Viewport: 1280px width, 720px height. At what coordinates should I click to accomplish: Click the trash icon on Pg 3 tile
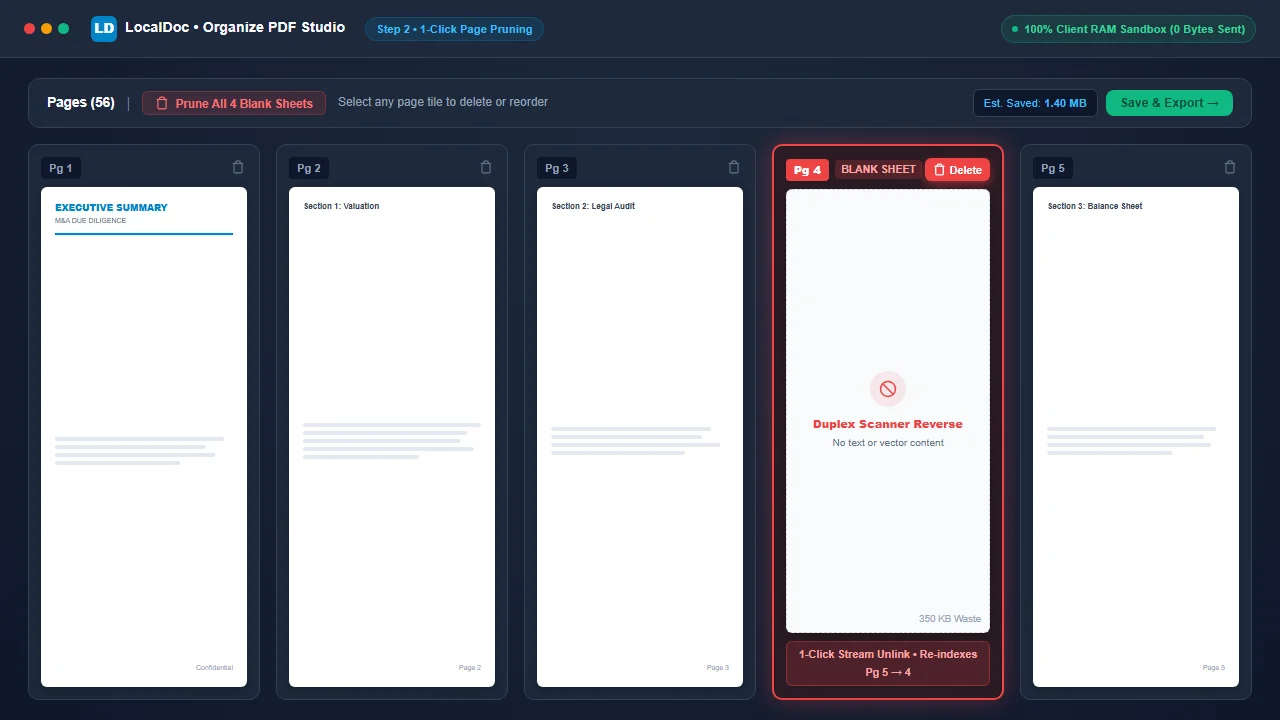point(734,168)
